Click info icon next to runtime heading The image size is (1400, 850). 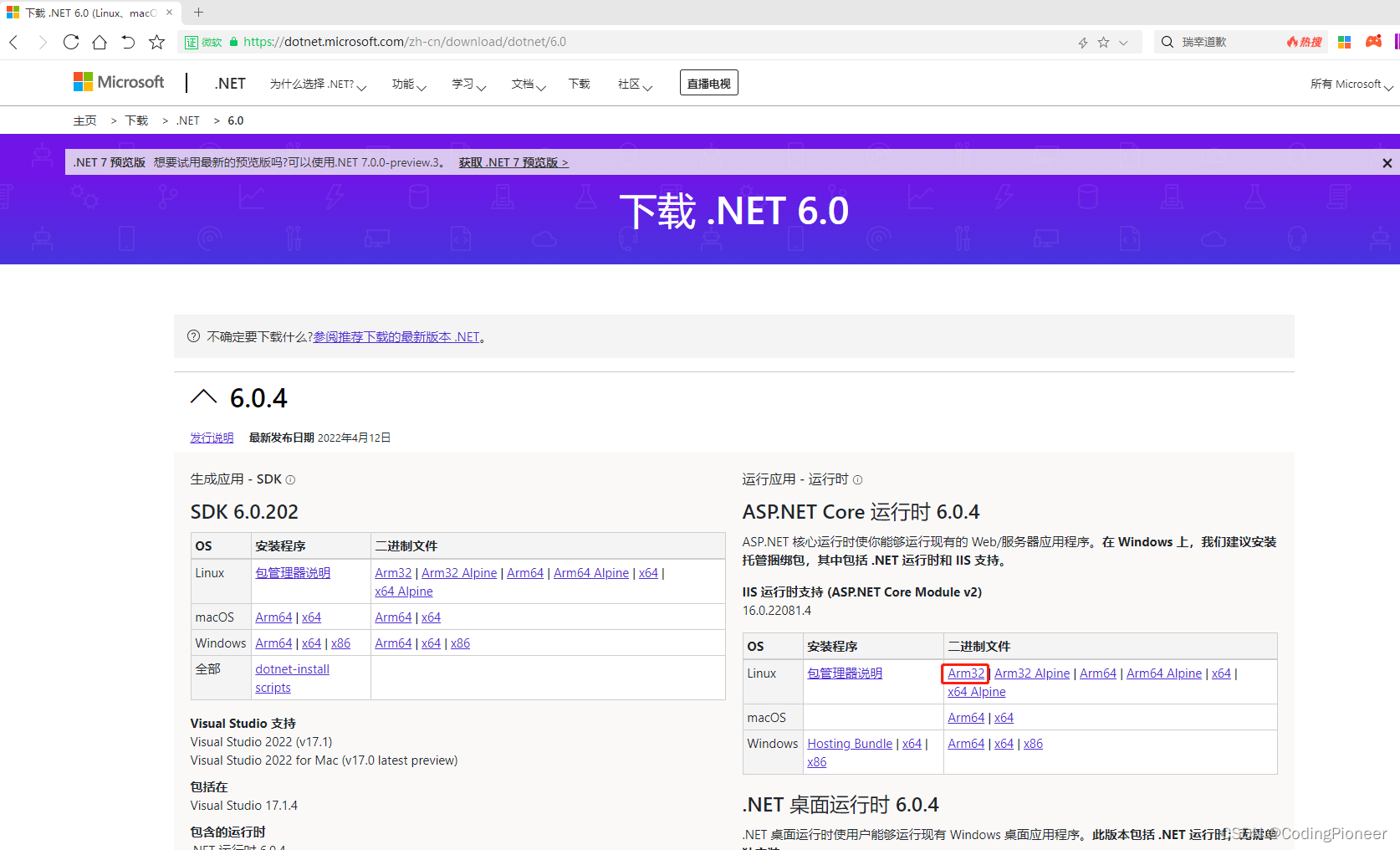coord(857,480)
